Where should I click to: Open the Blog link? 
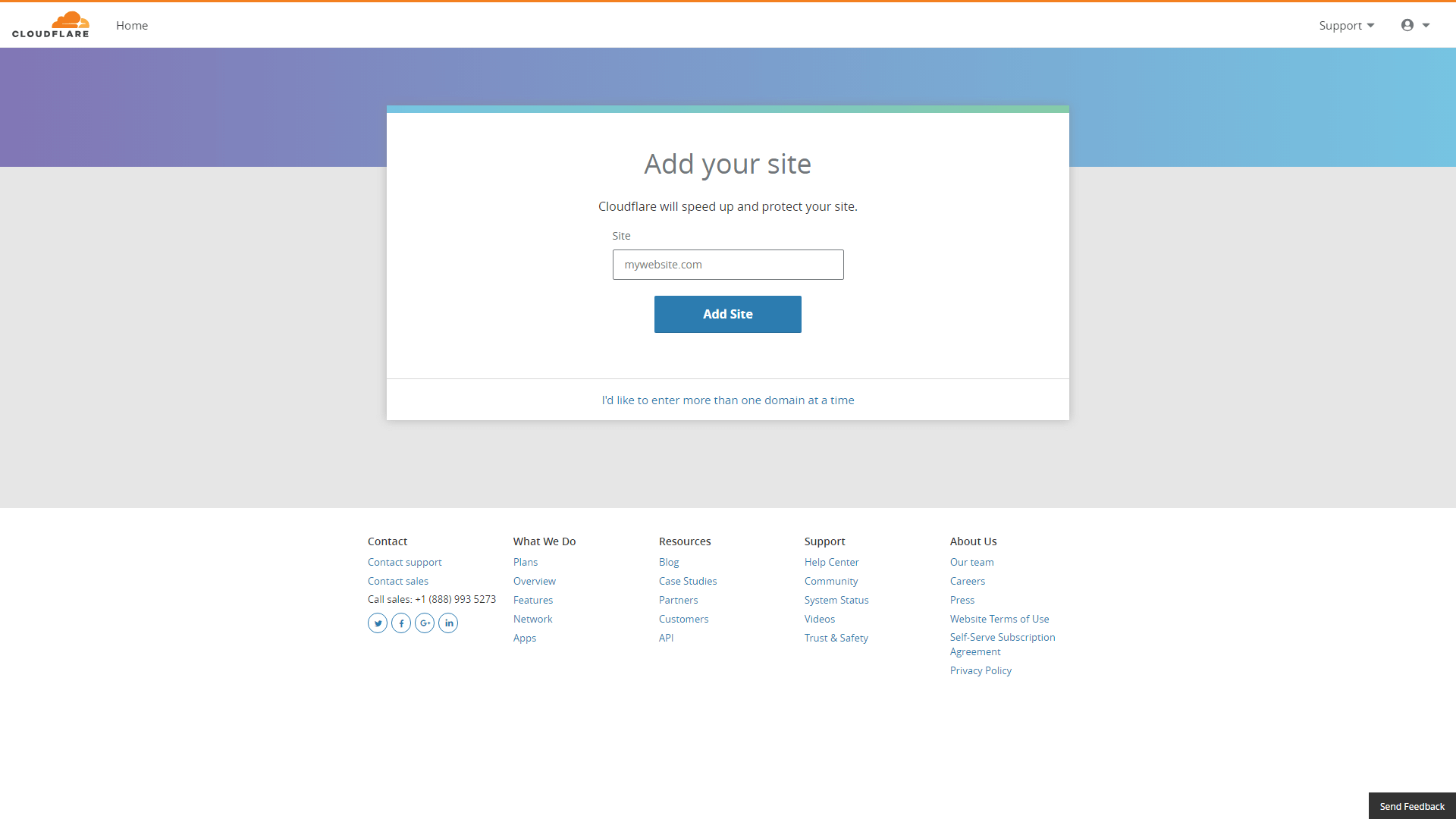[x=669, y=562]
